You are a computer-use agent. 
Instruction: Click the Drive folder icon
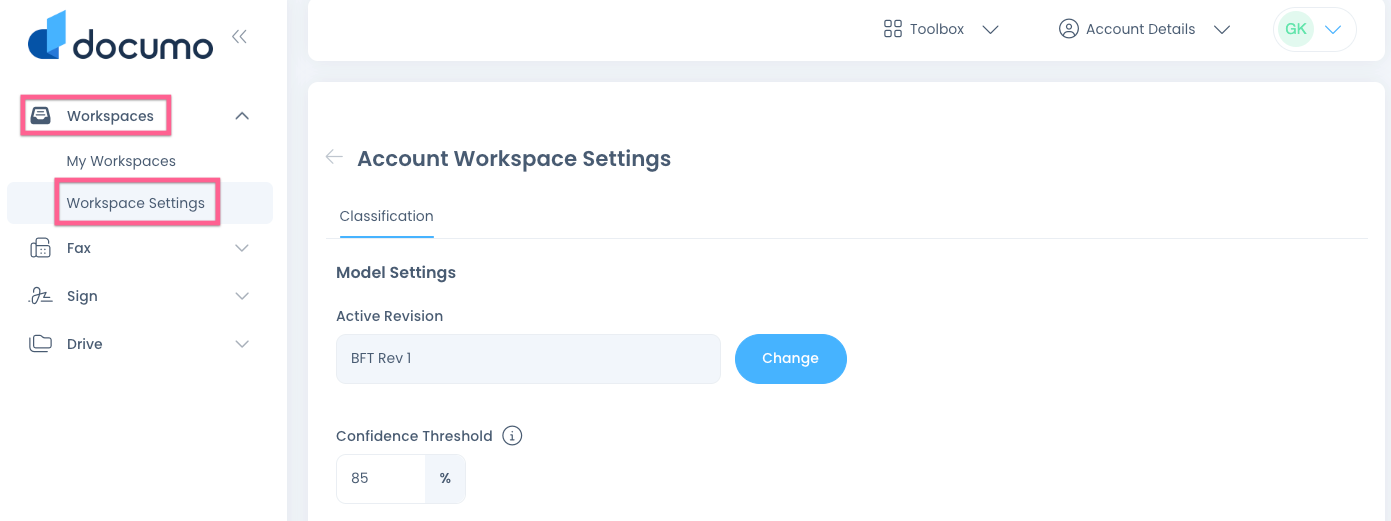[41, 344]
